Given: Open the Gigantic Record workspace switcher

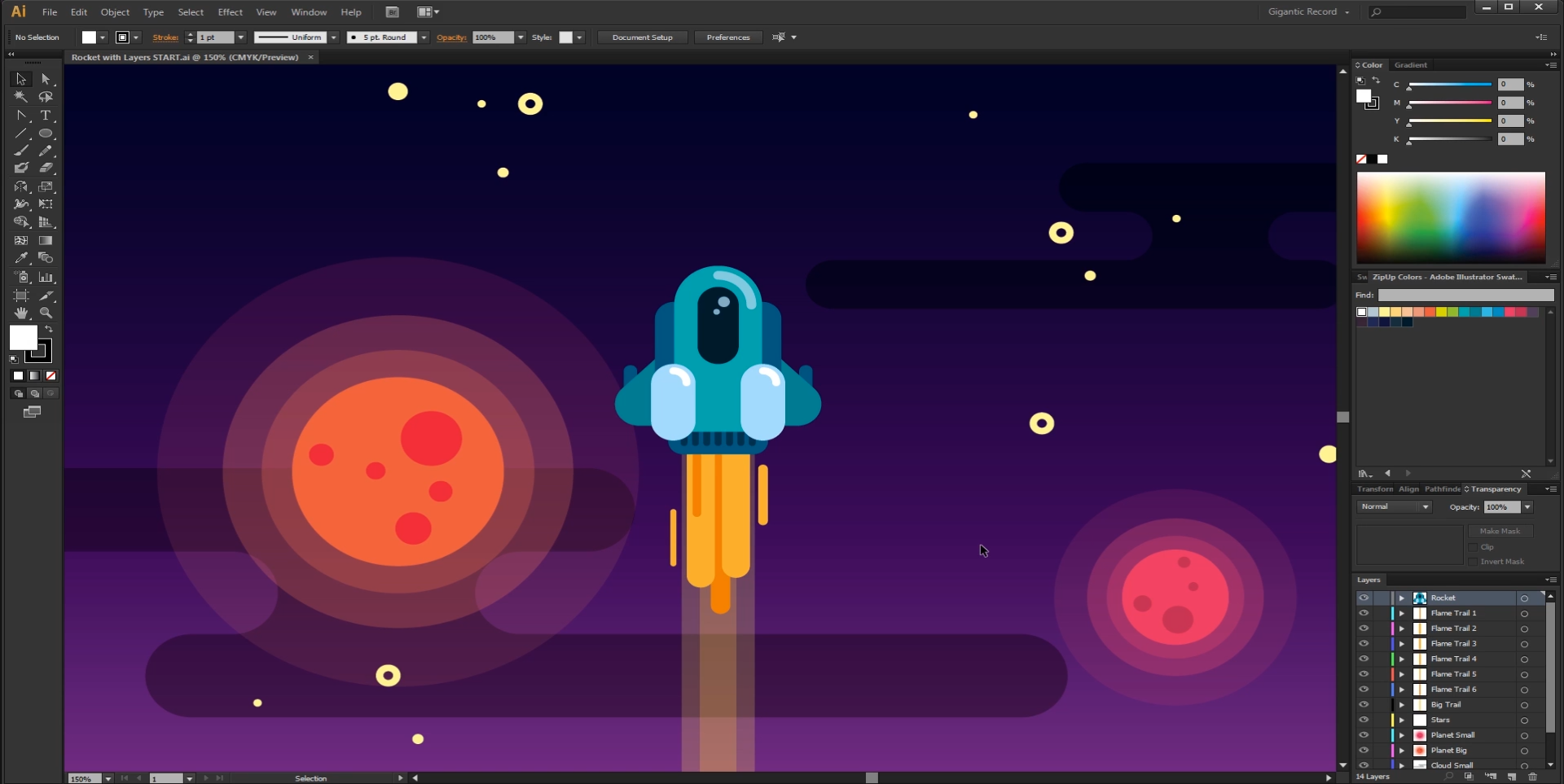Looking at the screenshot, I should 1308,11.
